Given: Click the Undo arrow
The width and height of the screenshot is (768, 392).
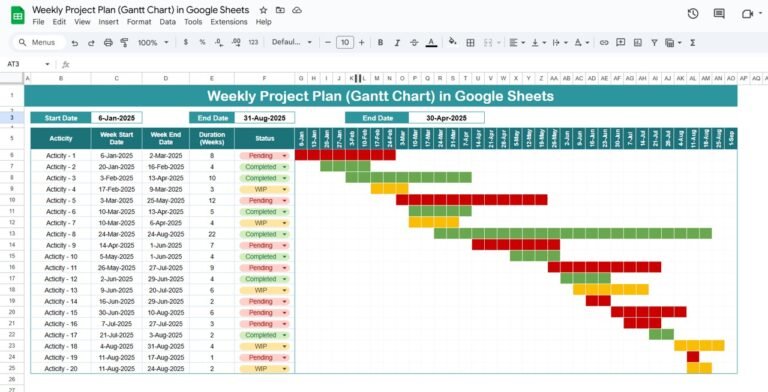Looking at the screenshot, I should (75, 43).
